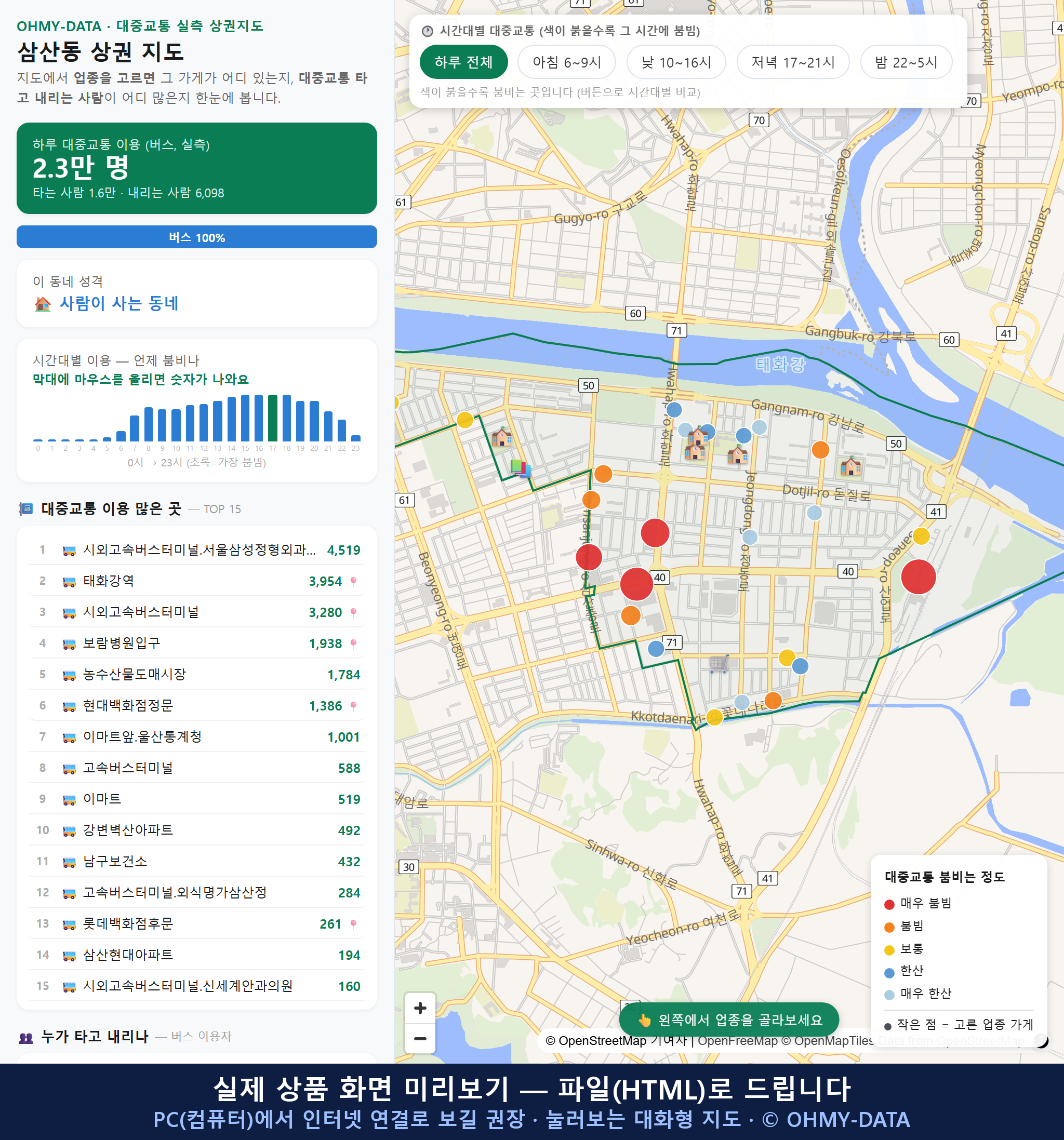Click the shopping cart icon on the map

pyautogui.click(x=719, y=663)
